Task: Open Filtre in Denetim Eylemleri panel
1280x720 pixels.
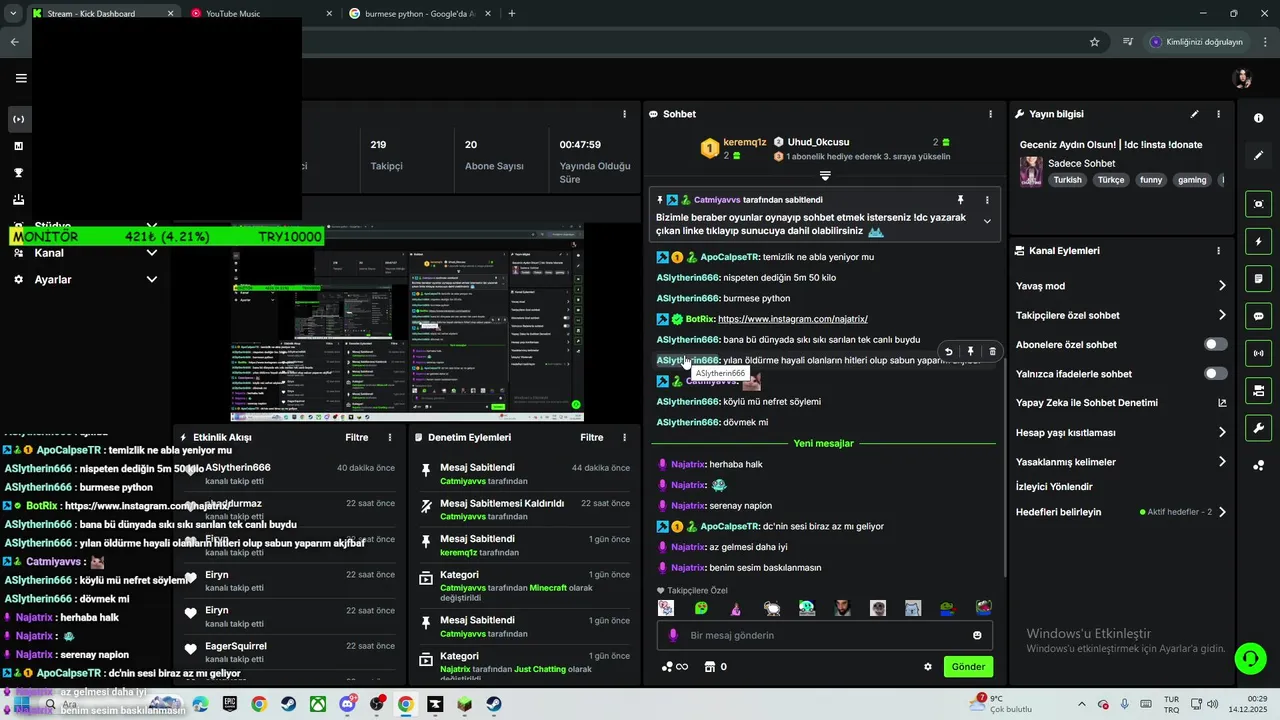Action: coord(592,437)
